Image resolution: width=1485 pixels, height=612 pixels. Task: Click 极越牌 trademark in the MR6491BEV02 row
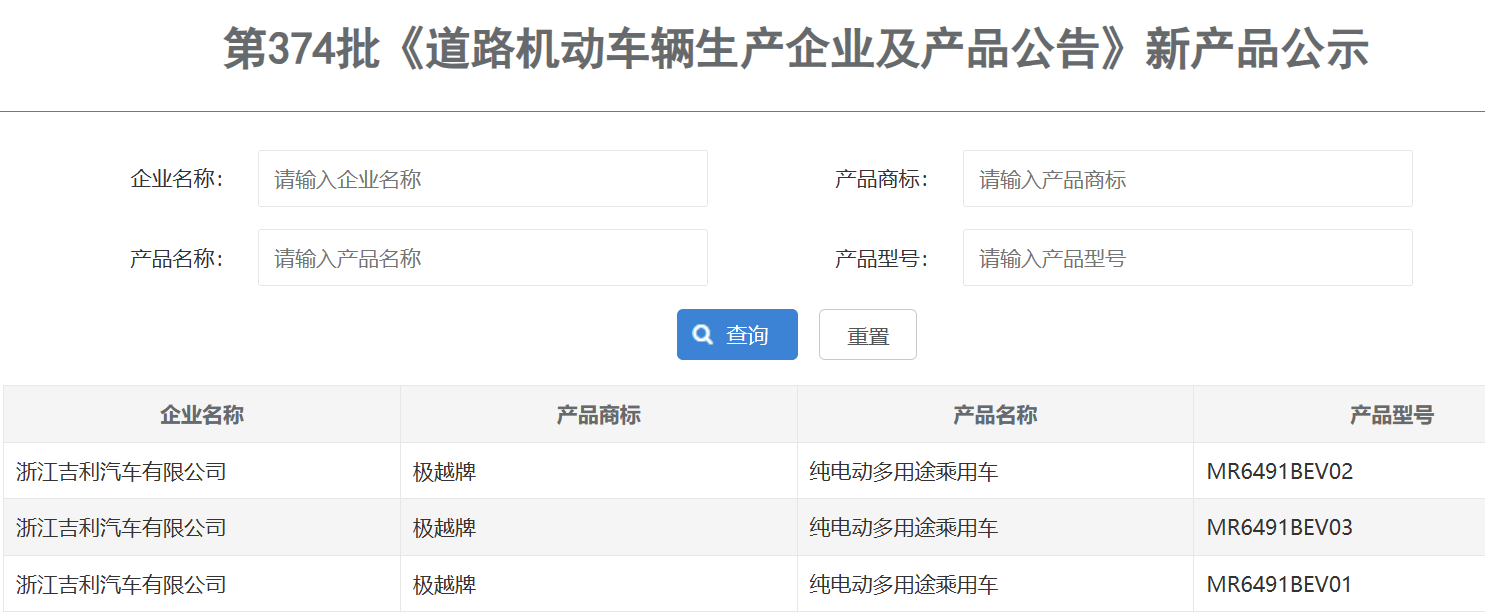click(444, 471)
